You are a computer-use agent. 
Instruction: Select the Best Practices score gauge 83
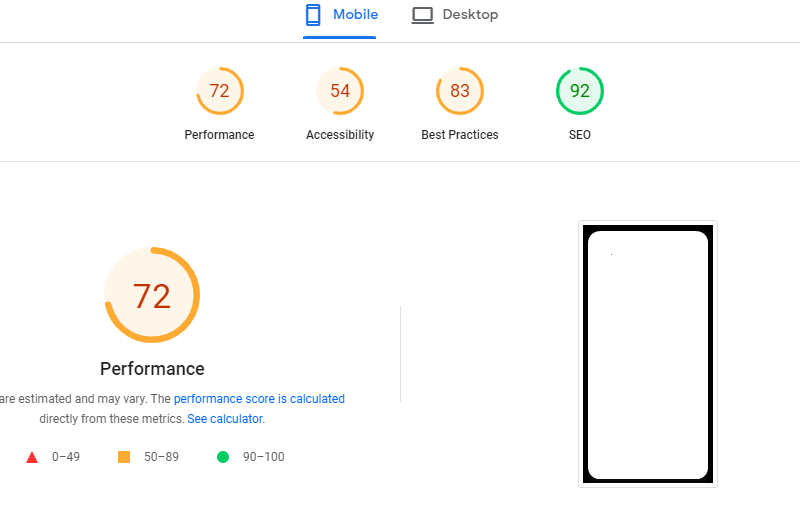(x=460, y=91)
